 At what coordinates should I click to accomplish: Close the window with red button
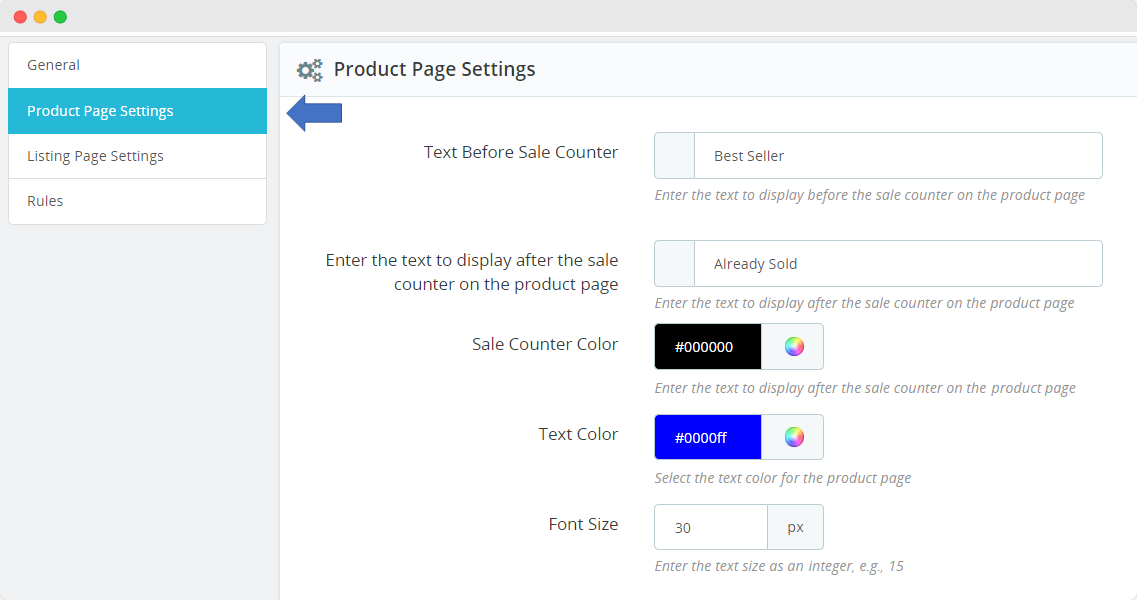click(20, 17)
